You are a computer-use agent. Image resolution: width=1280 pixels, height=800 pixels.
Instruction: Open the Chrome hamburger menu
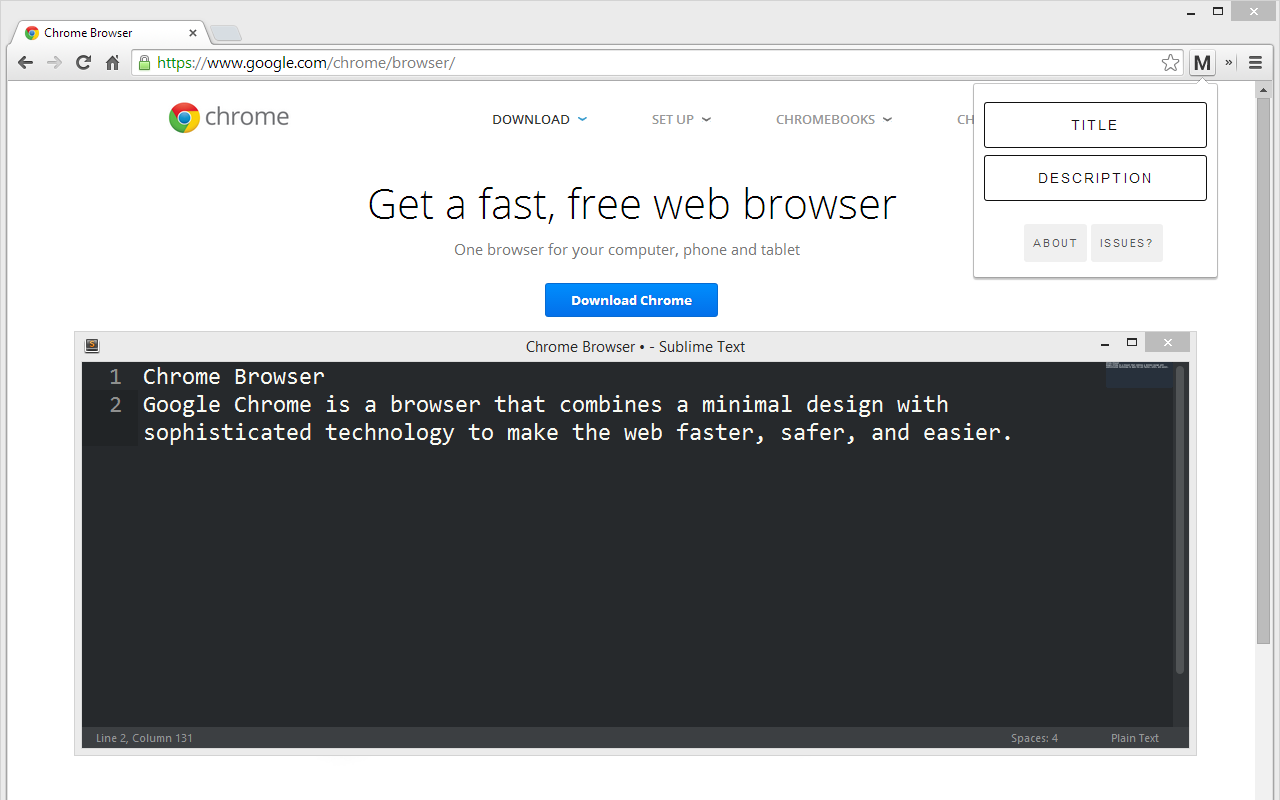[1256, 63]
